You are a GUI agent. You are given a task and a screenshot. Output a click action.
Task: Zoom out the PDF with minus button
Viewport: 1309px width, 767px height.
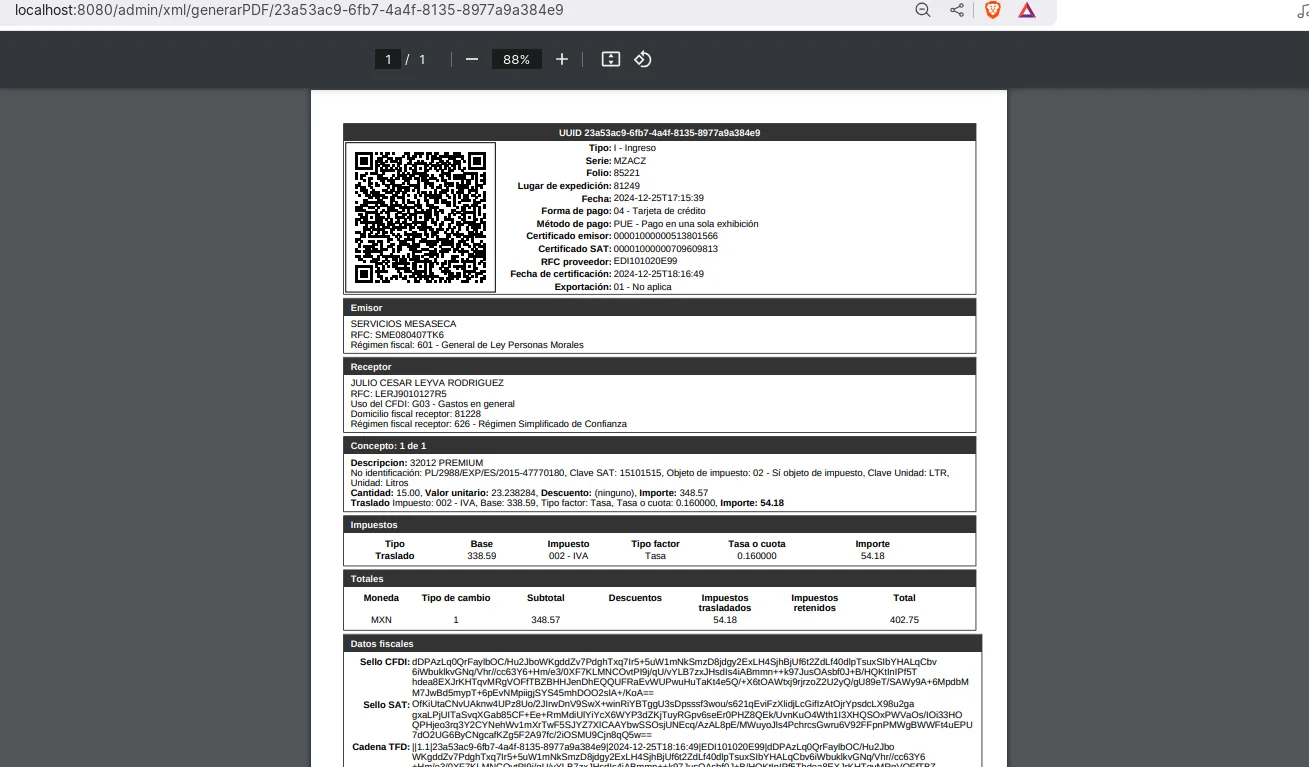472,59
